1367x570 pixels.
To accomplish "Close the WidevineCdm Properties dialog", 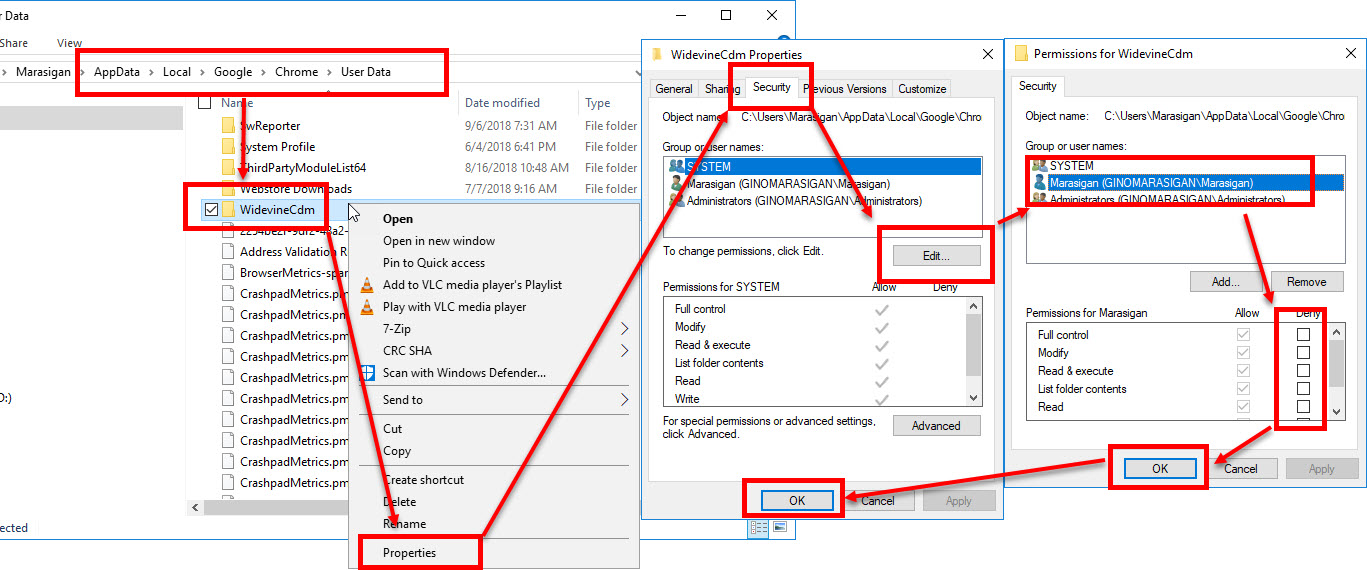I will click(x=986, y=54).
